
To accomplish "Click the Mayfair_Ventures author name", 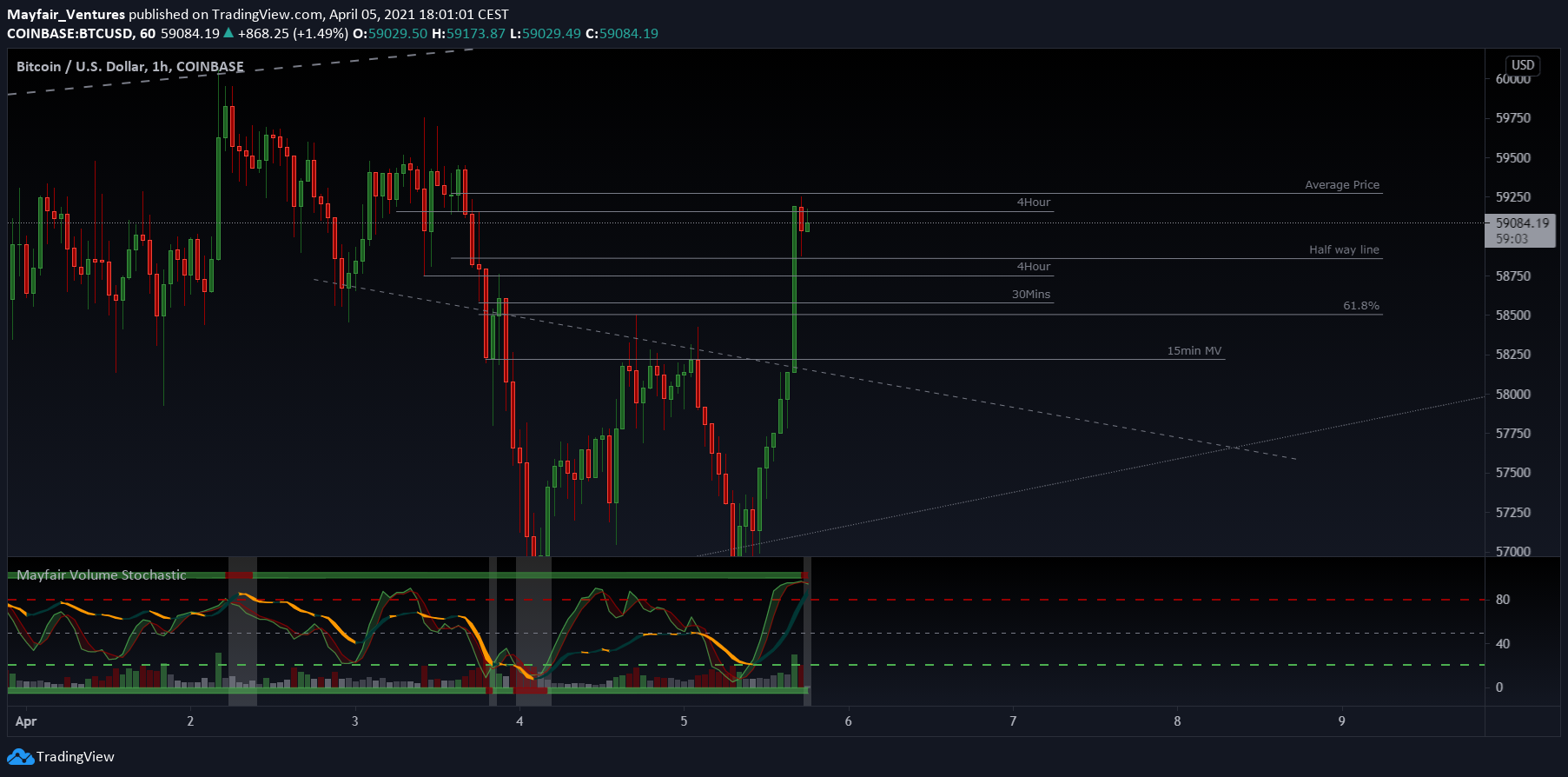I will click(x=66, y=15).
